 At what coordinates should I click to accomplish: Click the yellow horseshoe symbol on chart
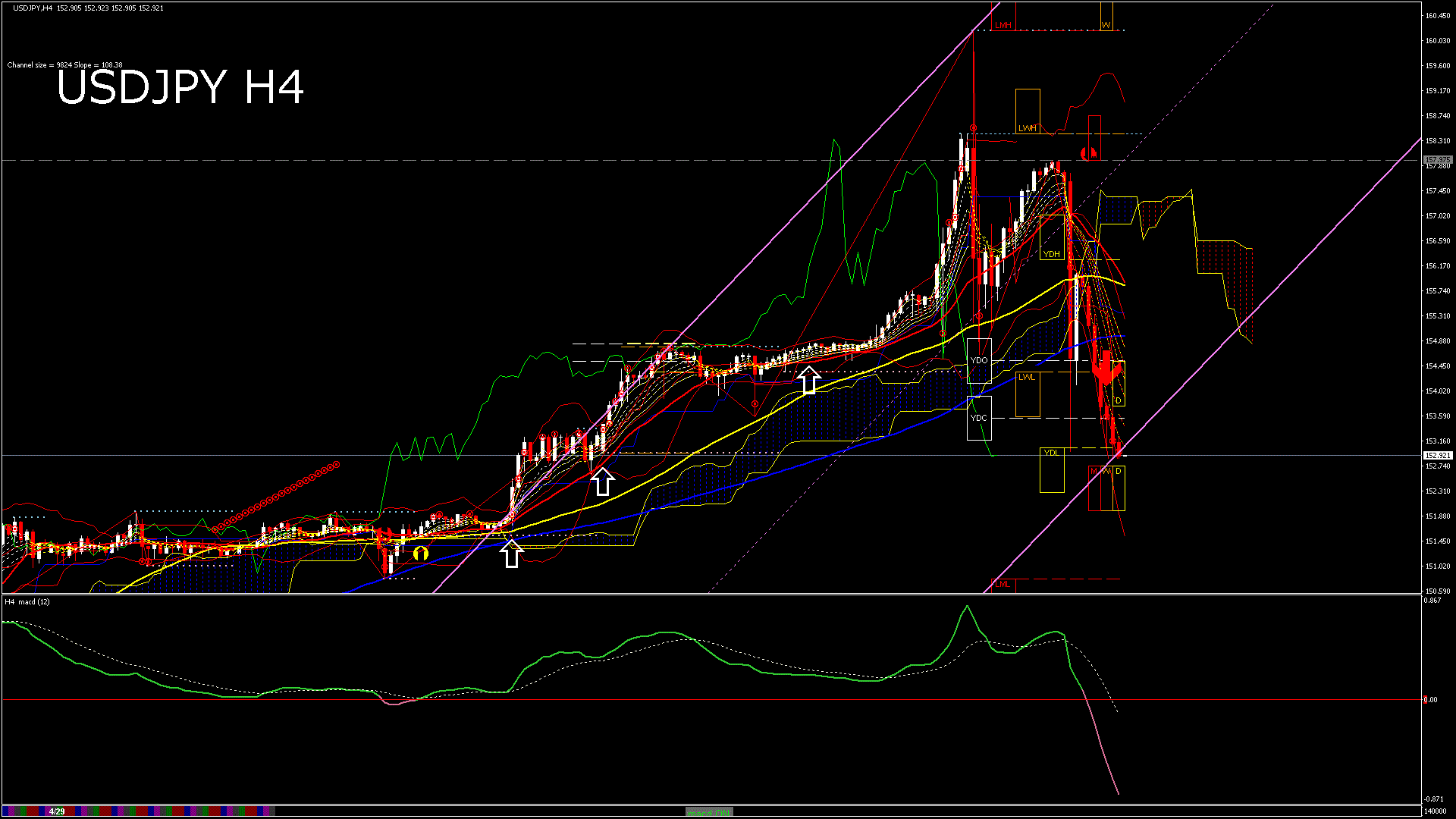click(x=421, y=554)
